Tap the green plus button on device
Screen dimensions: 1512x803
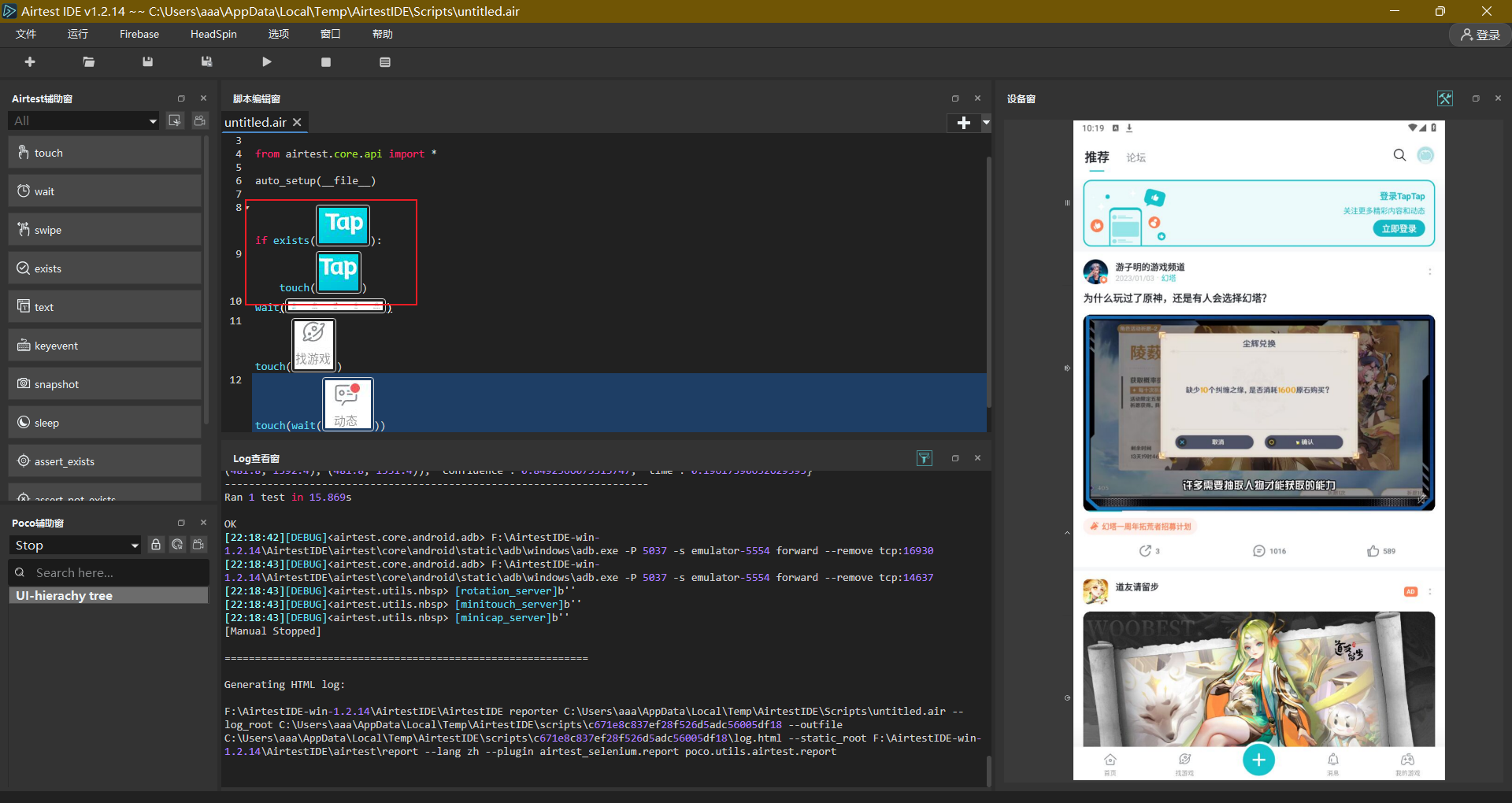[1258, 760]
